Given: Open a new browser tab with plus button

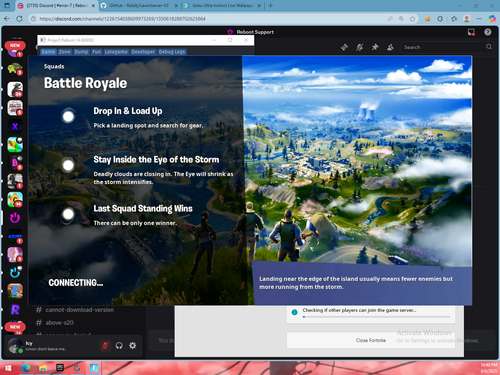Looking at the screenshot, I should 270,5.
